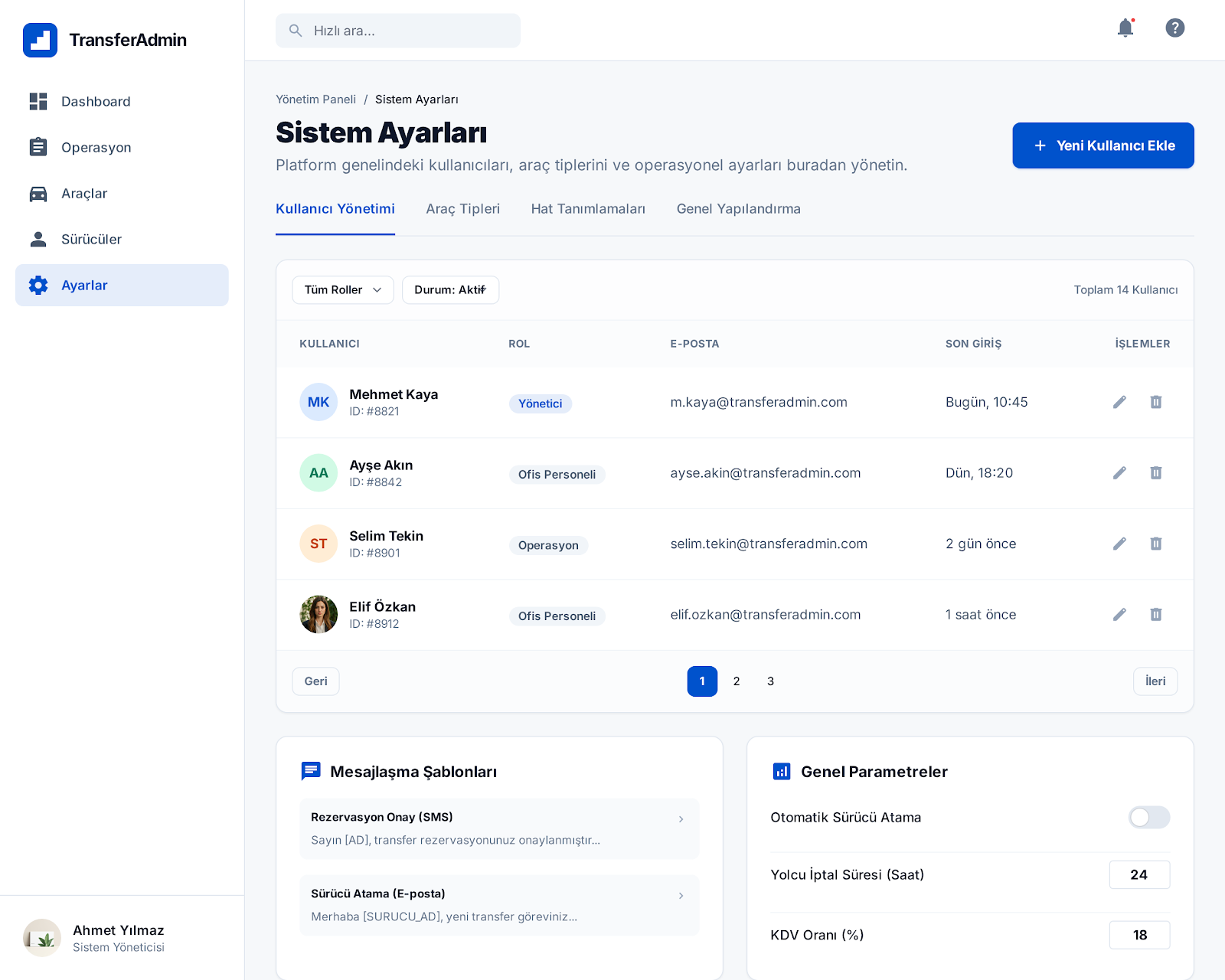Select page 2 in pagination
Screen dimensions: 1225x980
click(x=737, y=681)
